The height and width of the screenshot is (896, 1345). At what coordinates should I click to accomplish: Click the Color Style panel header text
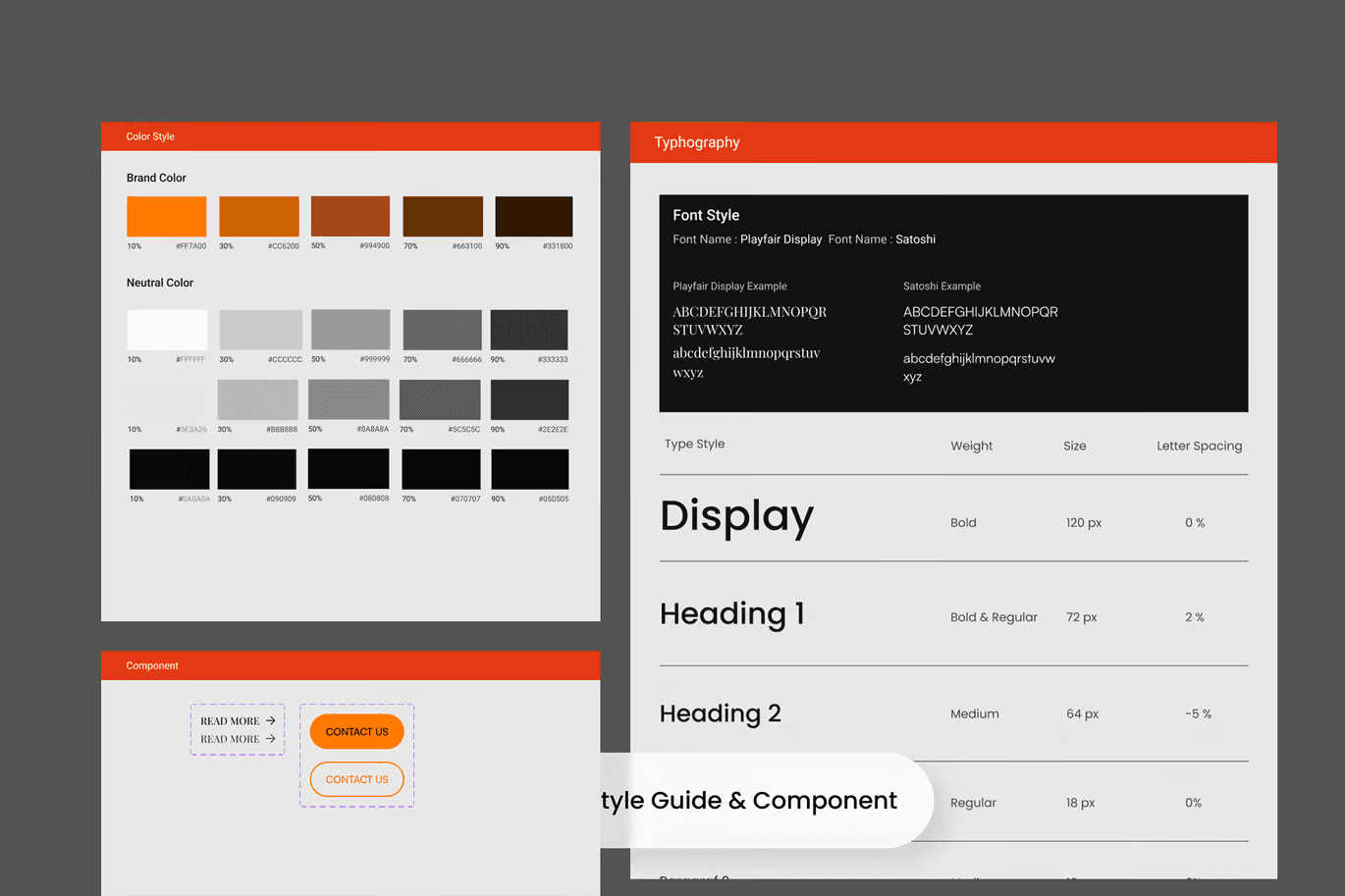tap(150, 136)
